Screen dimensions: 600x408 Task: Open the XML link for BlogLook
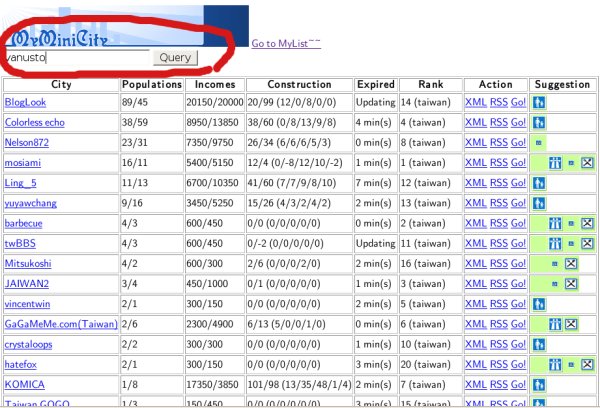476,103
